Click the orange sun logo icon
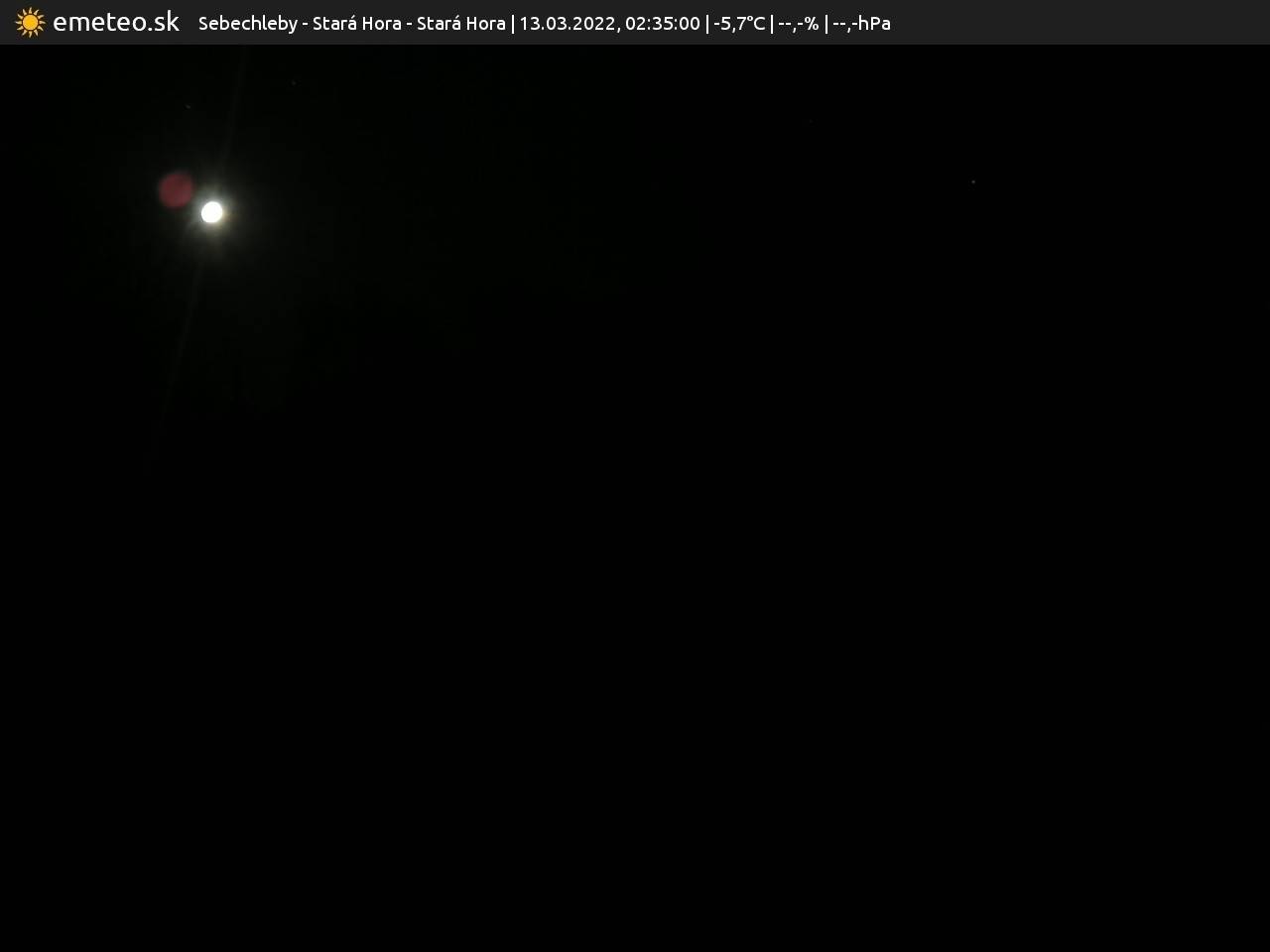This screenshot has height=952, width=1270. click(30, 22)
